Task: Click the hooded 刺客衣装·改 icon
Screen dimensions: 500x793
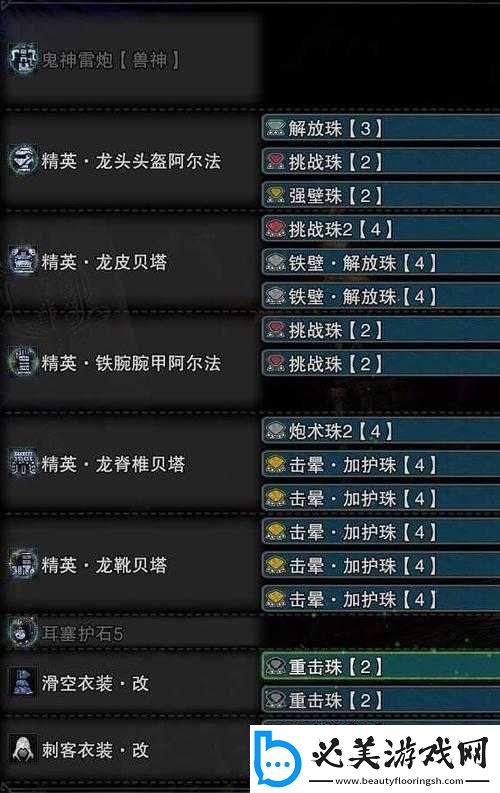Action: tap(23, 748)
